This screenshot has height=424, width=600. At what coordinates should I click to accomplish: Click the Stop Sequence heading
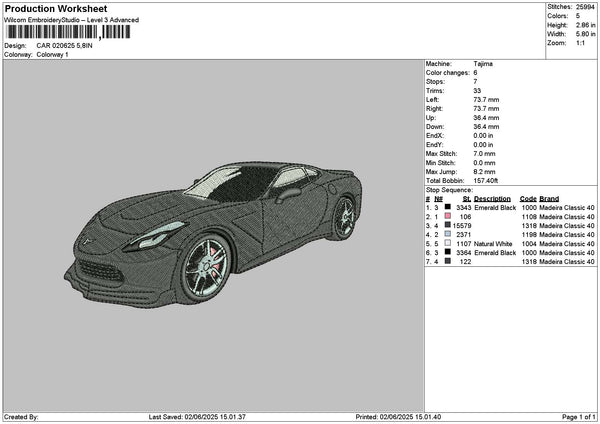[449, 190]
